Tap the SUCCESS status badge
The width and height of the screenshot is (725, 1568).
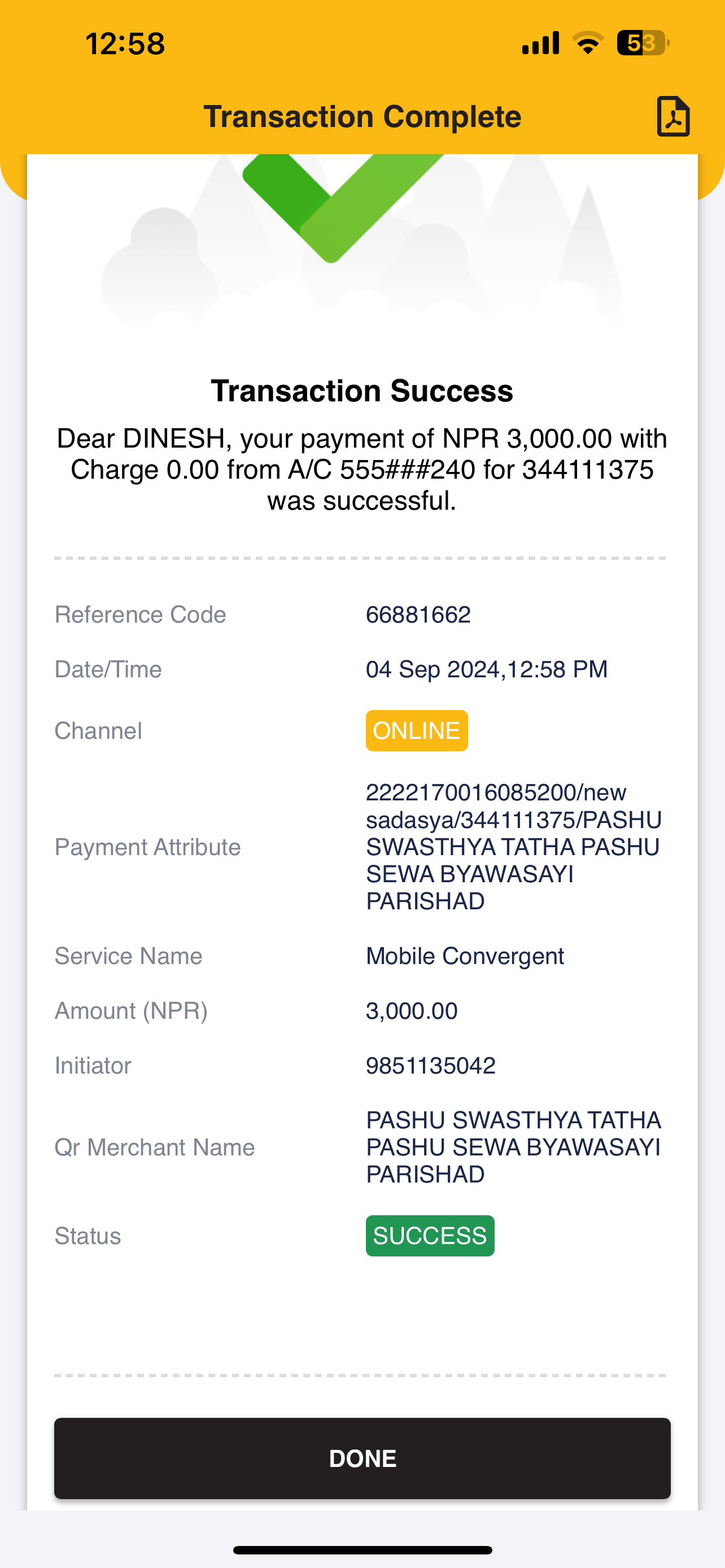click(x=430, y=1236)
